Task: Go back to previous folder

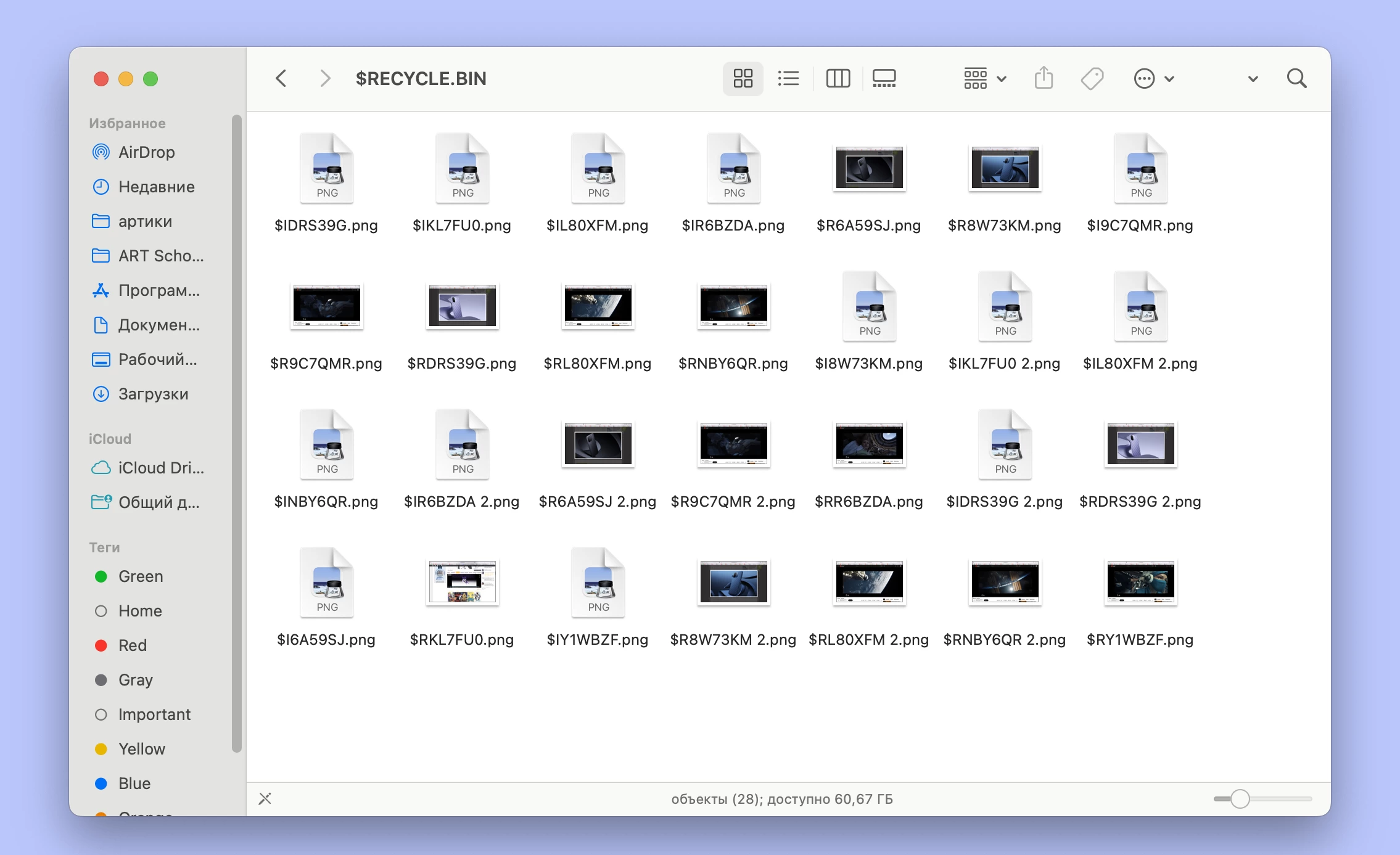Action: 281,78
